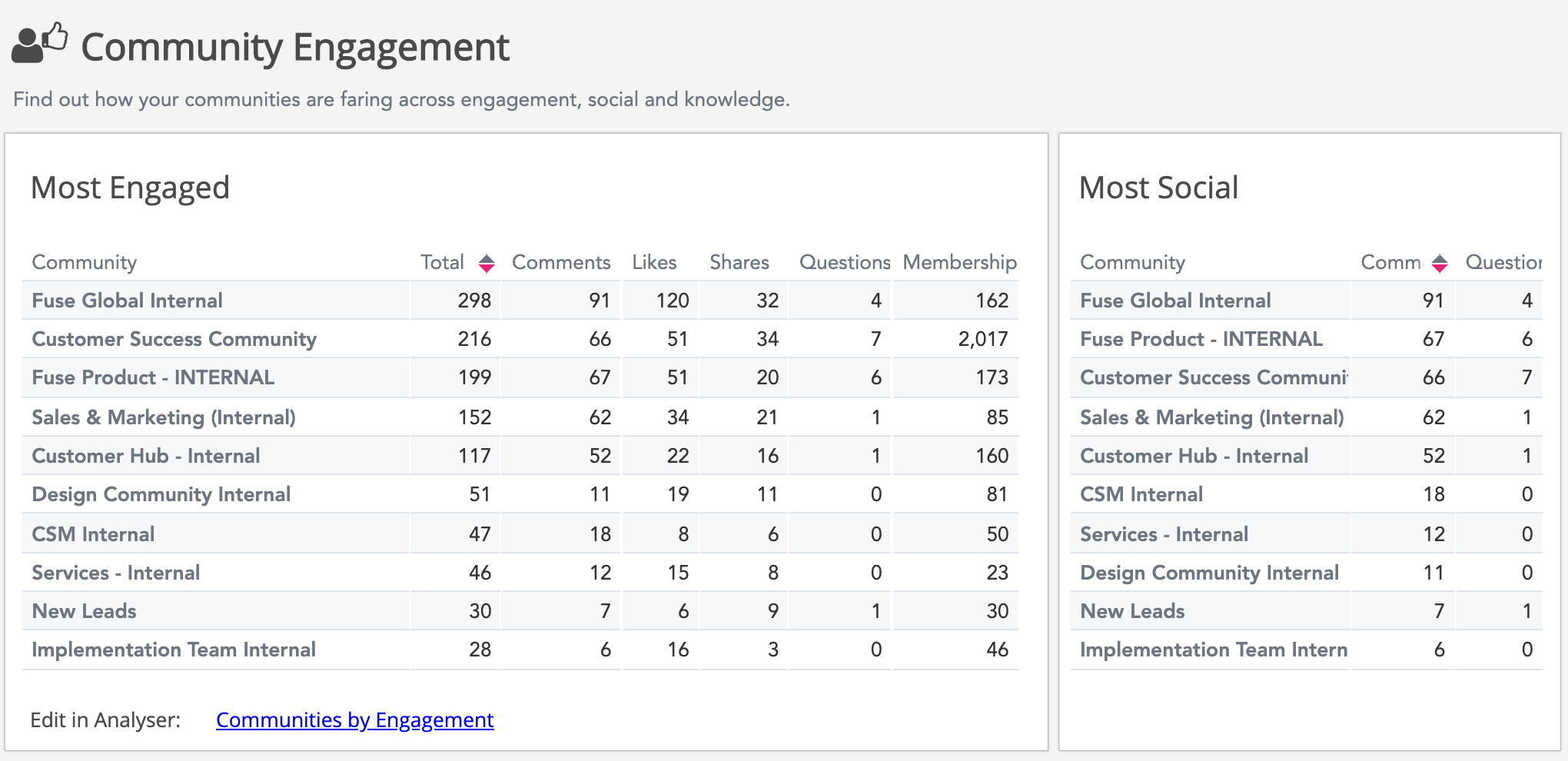Open Communities by Engagement link
This screenshot has height=761, width=1568.
pos(354,720)
